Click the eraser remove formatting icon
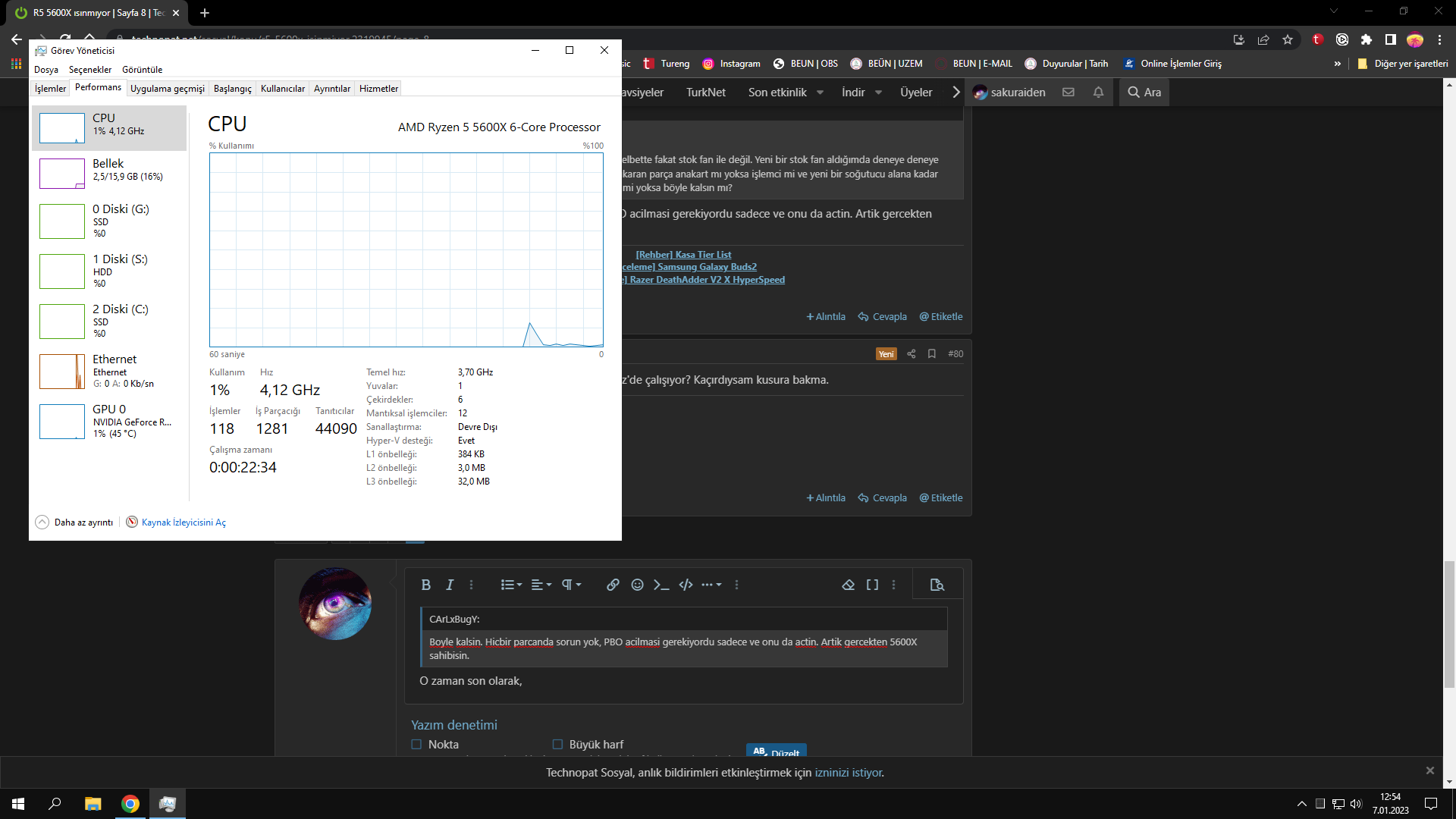The width and height of the screenshot is (1456, 819). tap(848, 585)
